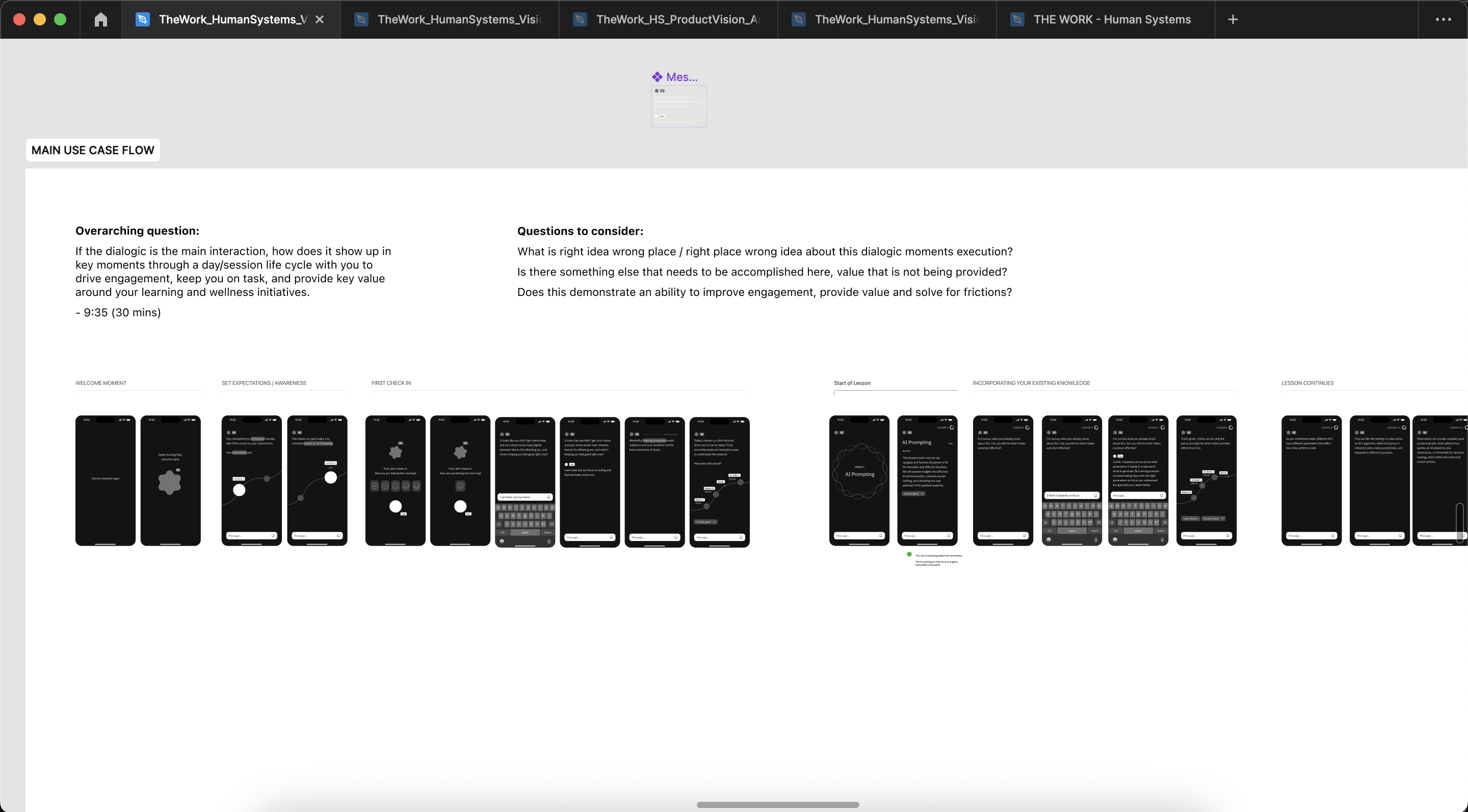Screen dimensions: 1468x812
Task: Select the purple Mes... component label
Action: [x=675, y=77]
